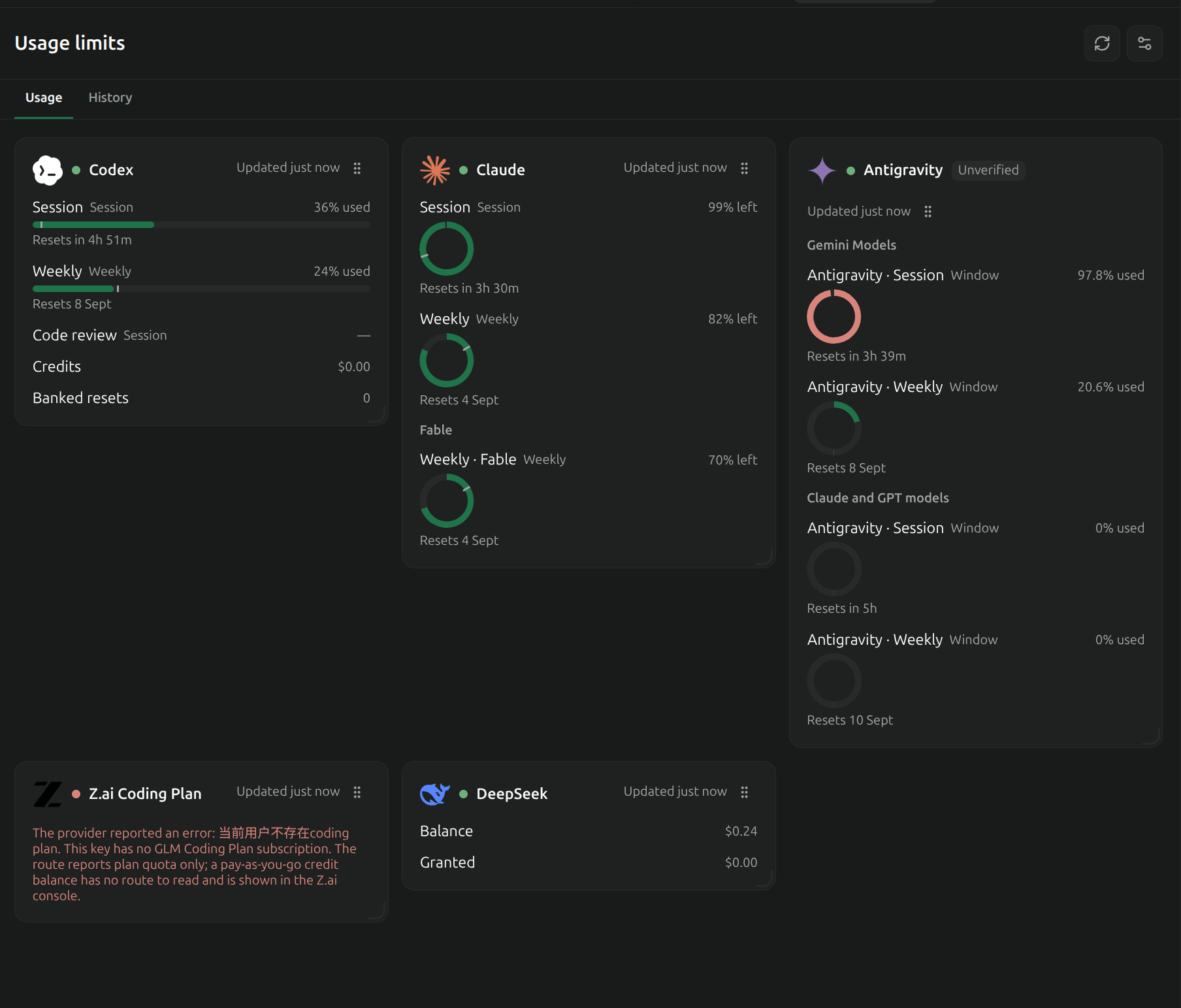Click 'Resets in 3h 30m' under Claude Session
Screen dimensions: 1181x1008
click(x=469, y=288)
